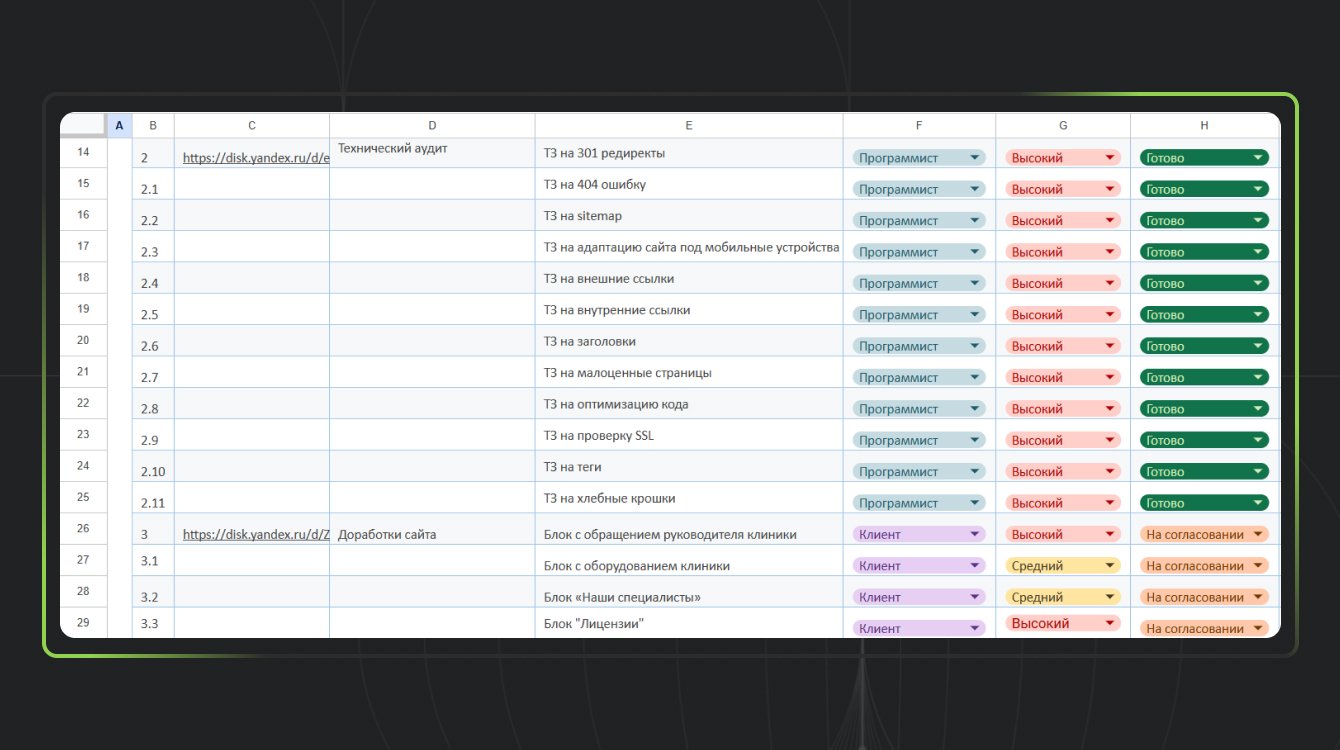Screen dimensions: 1340x750
Task: Select row 20 header
Action: [83, 340]
